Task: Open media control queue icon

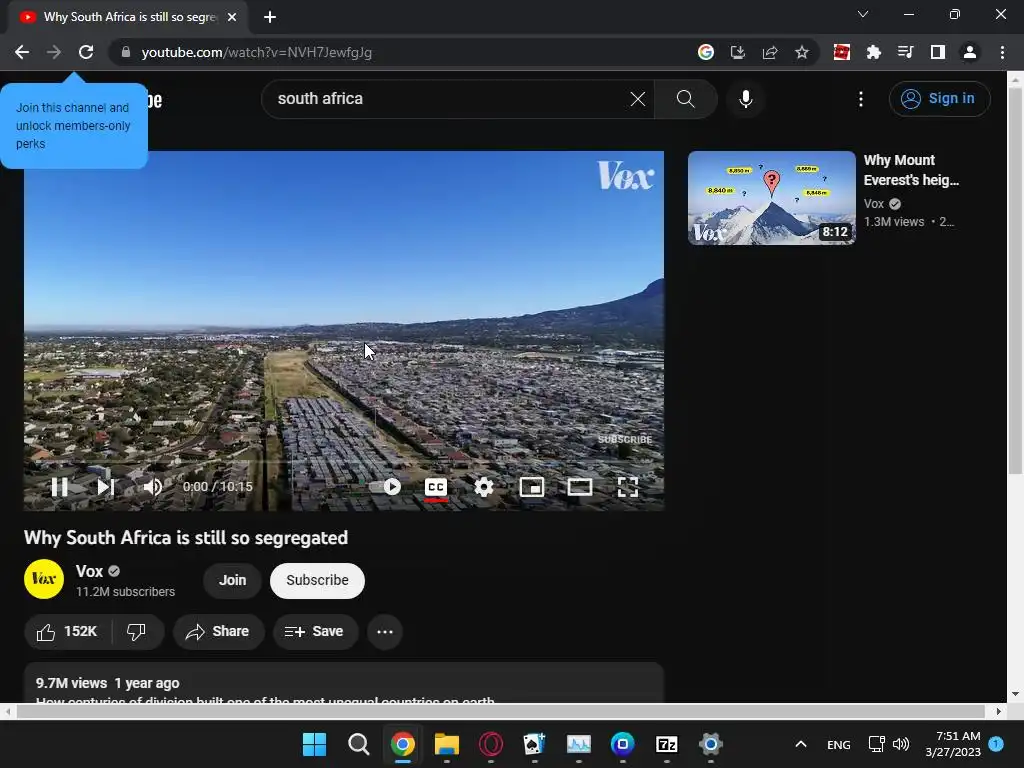Action: point(906,52)
